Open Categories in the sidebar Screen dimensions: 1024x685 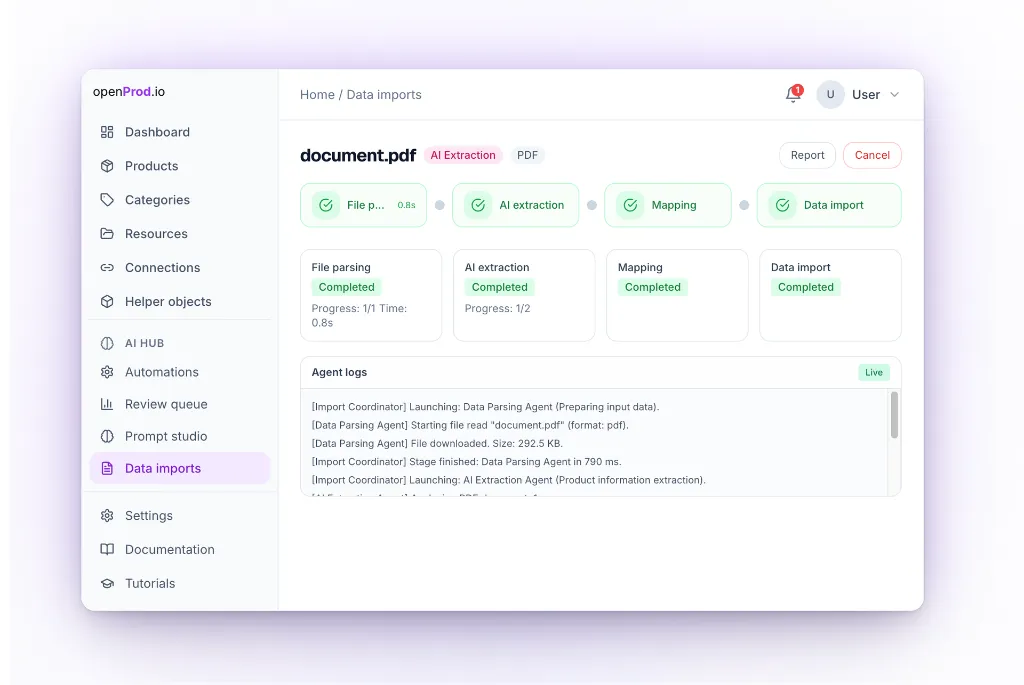point(180,200)
